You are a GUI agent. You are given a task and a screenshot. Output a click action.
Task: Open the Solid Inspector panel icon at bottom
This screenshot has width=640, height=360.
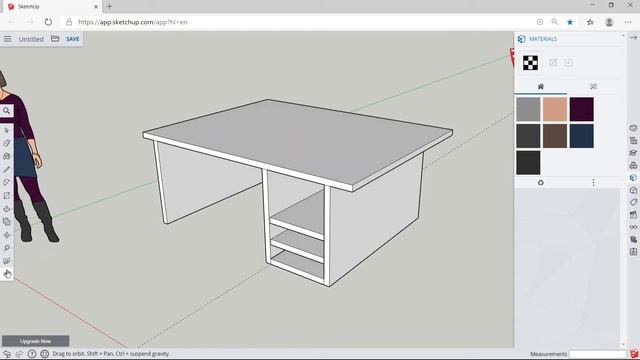633,251
